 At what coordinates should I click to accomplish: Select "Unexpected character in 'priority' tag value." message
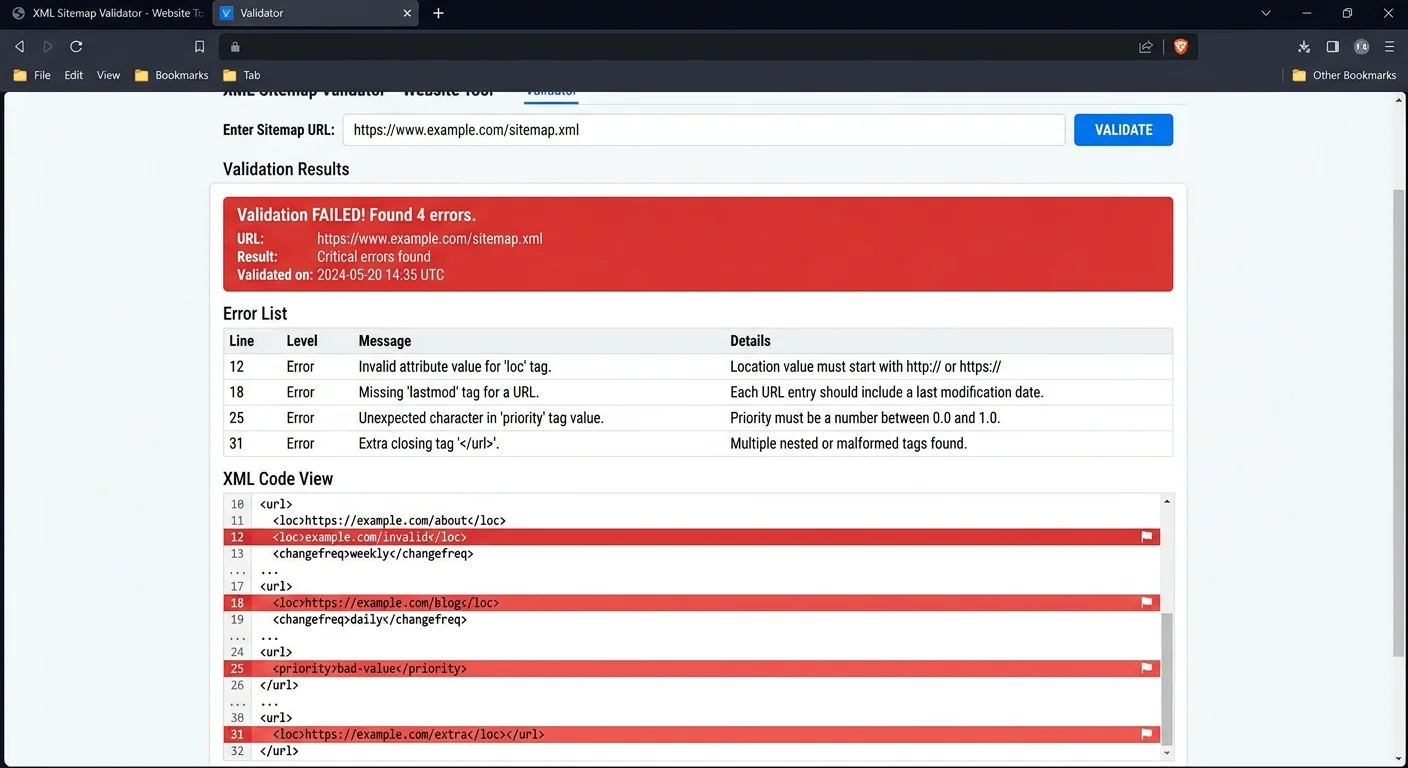click(481, 418)
